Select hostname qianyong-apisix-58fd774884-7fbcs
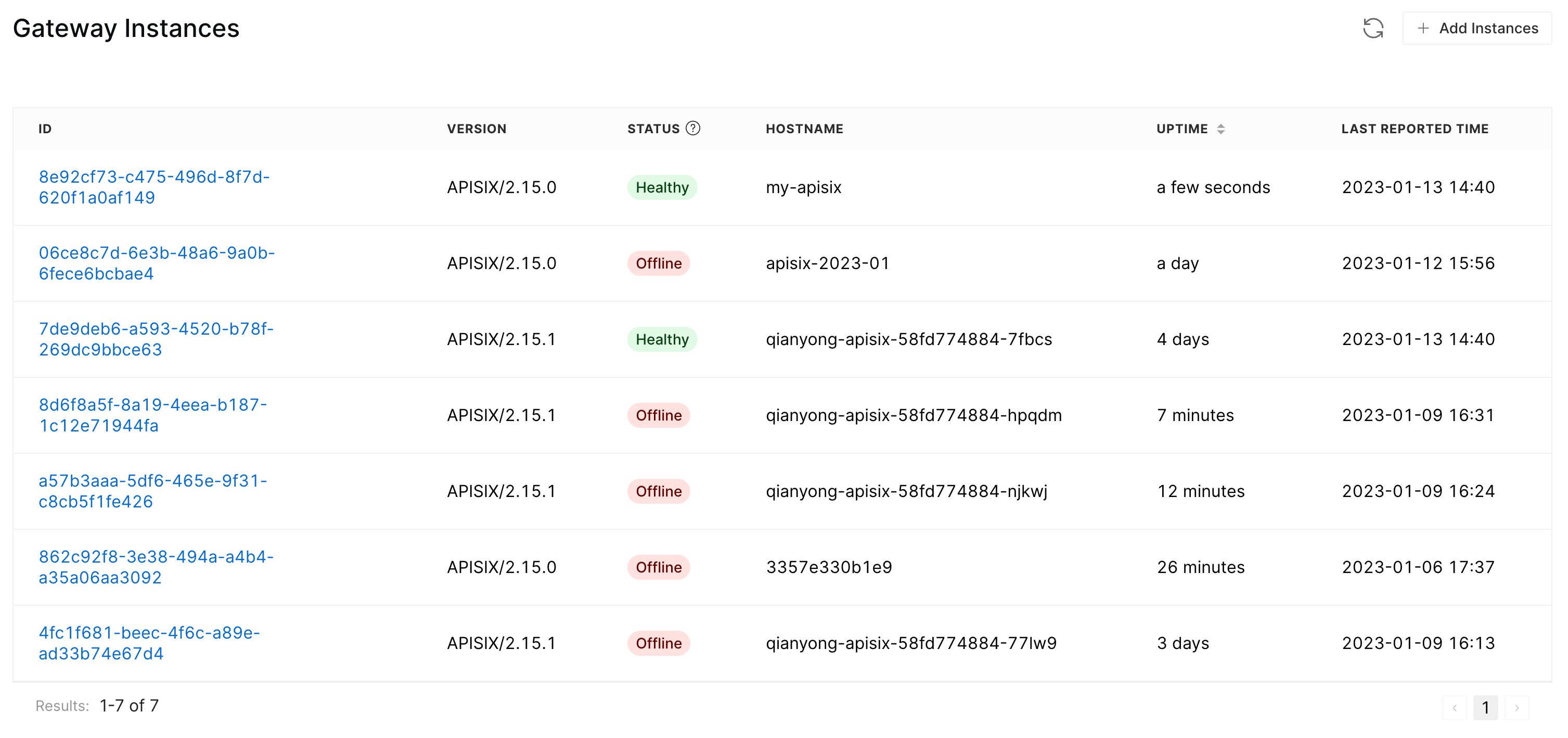Viewport: 1568px width, 738px height. point(909,340)
